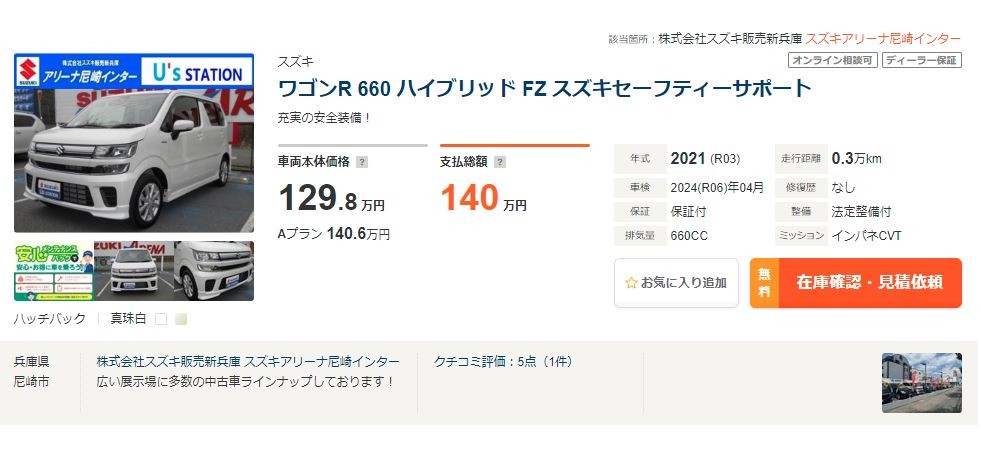The width and height of the screenshot is (981, 454).
Task: Click the star icon in お気に入り追加
Action: click(631, 283)
